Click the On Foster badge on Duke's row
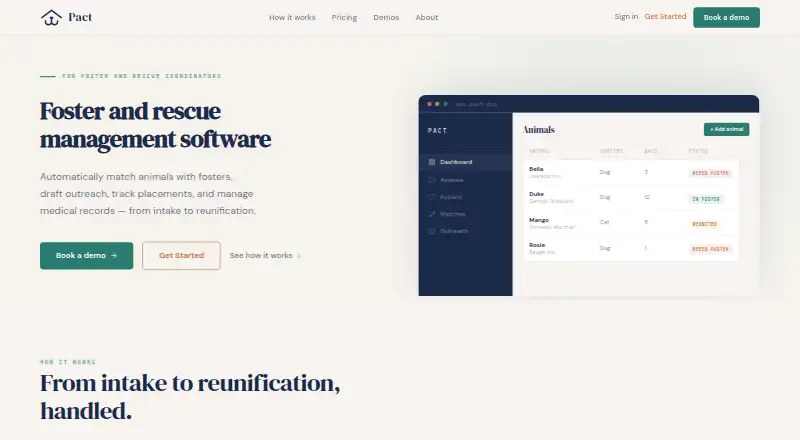Image resolution: width=800 pixels, height=440 pixels. point(706,199)
